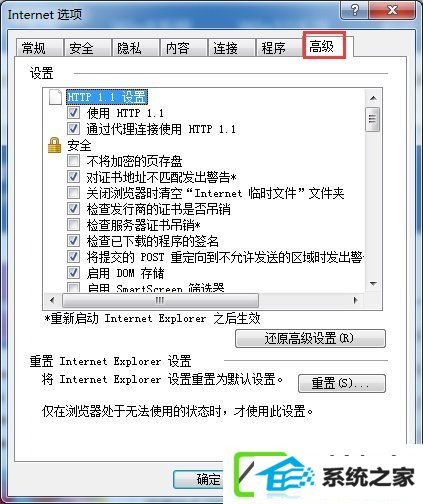Screen dimensions: 423x504
Task: Click 还原高级设置(R) button
Action: tap(310, 339)
